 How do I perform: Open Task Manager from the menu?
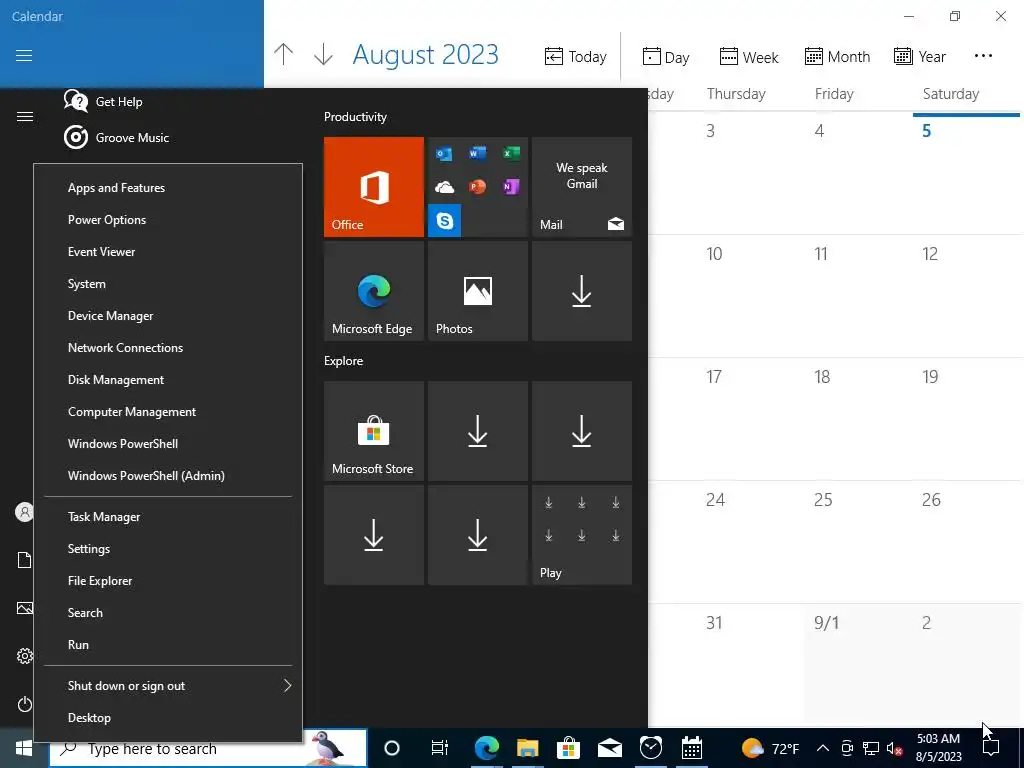click(168, 517)
